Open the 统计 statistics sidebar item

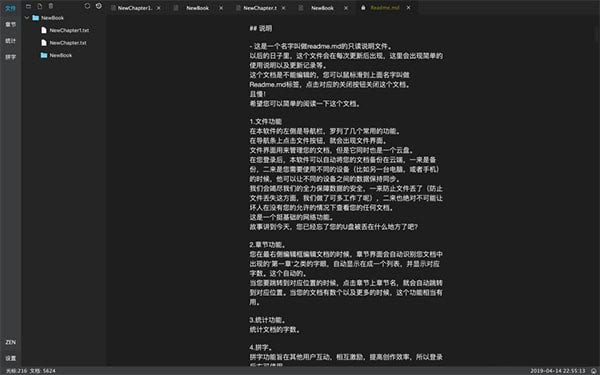point(10,41)
